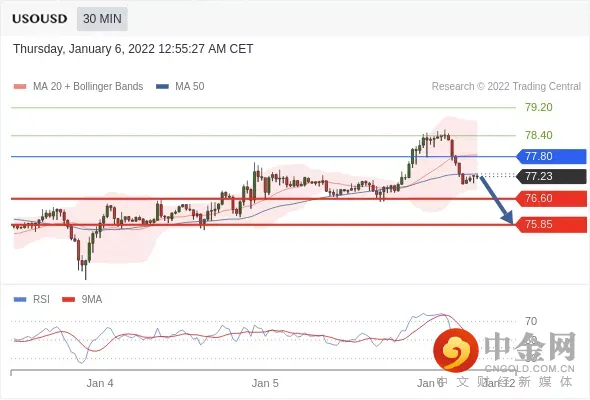This screenshot has height=400, width=590.
Task: Click the red 9MA legend swatch
Action: 68,300
